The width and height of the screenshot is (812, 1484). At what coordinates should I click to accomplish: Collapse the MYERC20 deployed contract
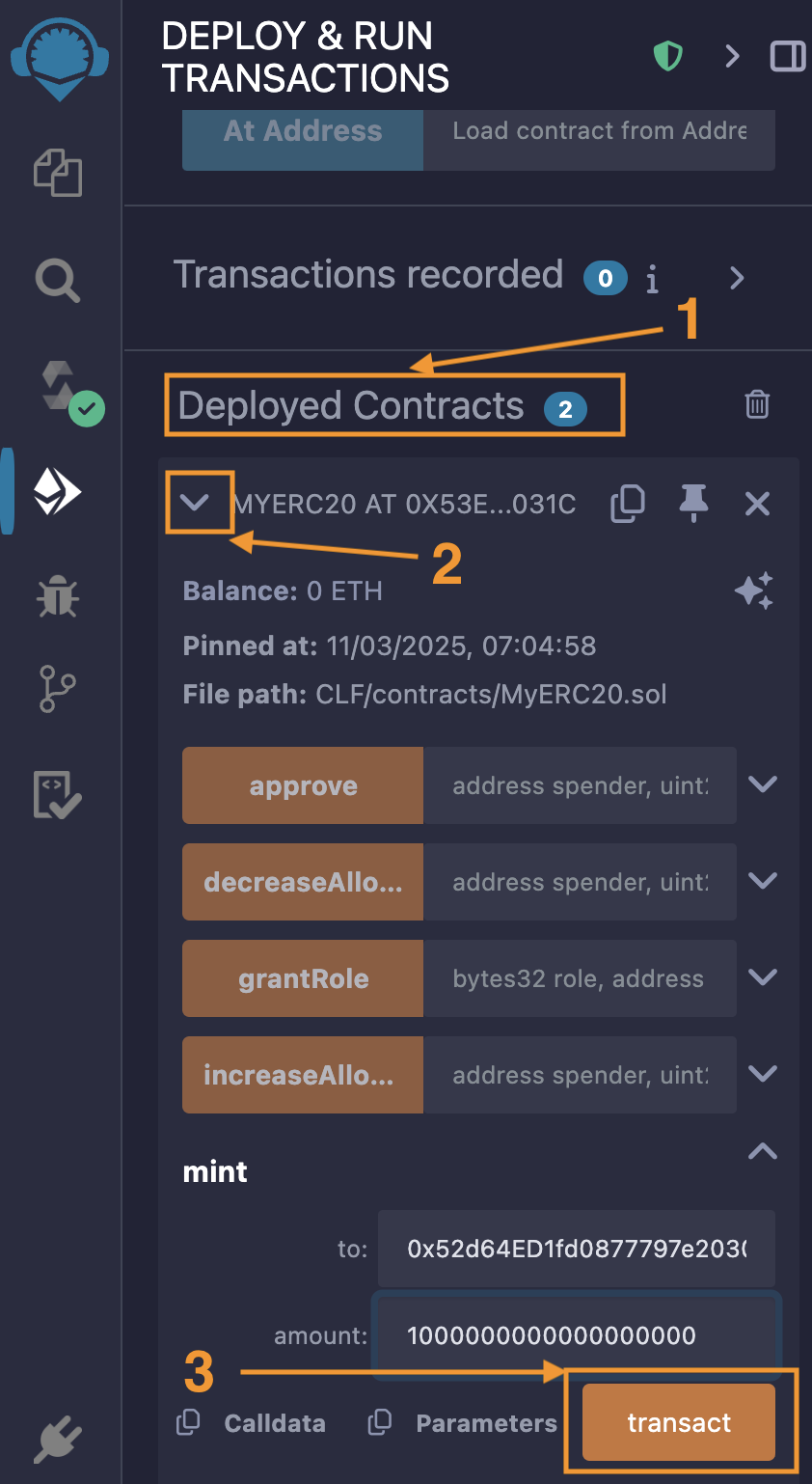[x=196, y=503]
